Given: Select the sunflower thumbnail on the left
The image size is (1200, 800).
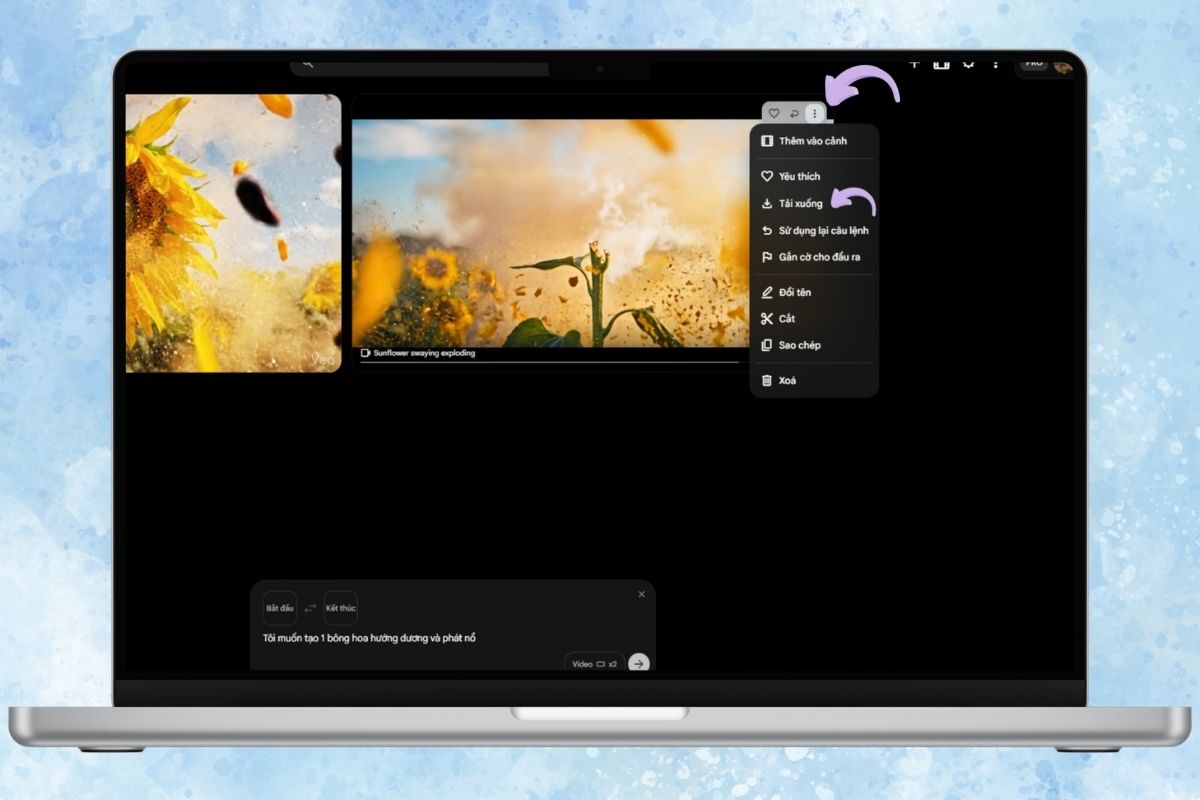Looking at the screenshot, I should (x=232, y=234).
